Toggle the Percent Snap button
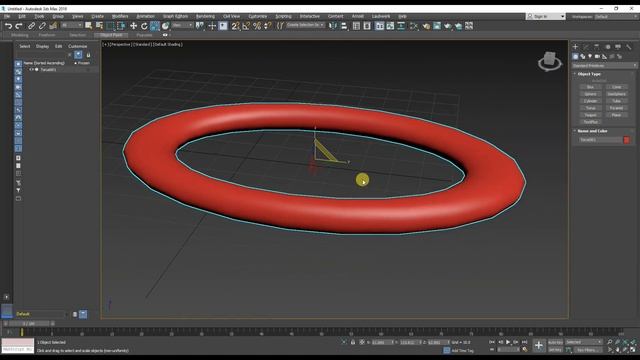Screen dimensions: 640x360 [257, 26]
